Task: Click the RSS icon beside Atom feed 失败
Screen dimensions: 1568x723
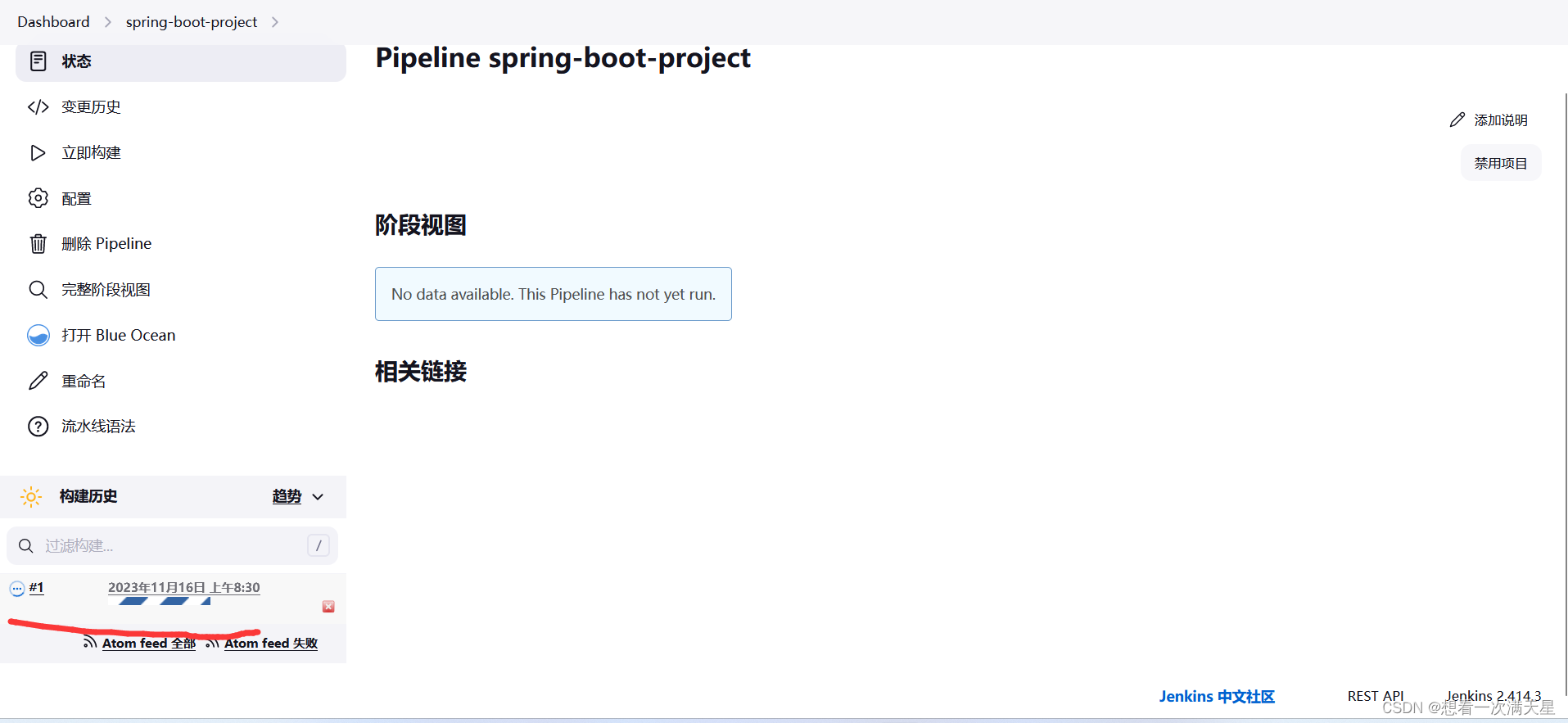Action: tap(213, 644)
